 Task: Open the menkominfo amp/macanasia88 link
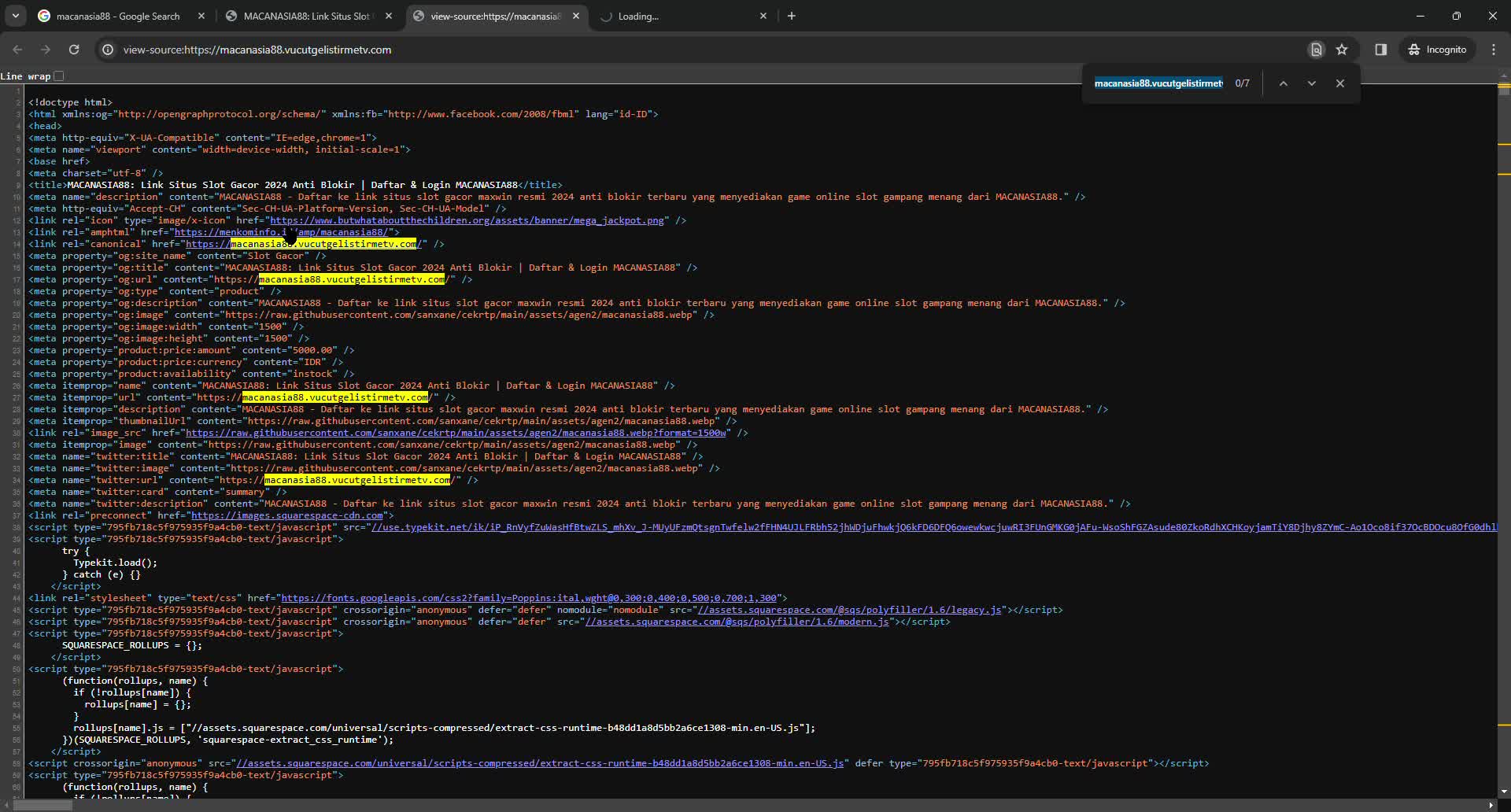281,232
